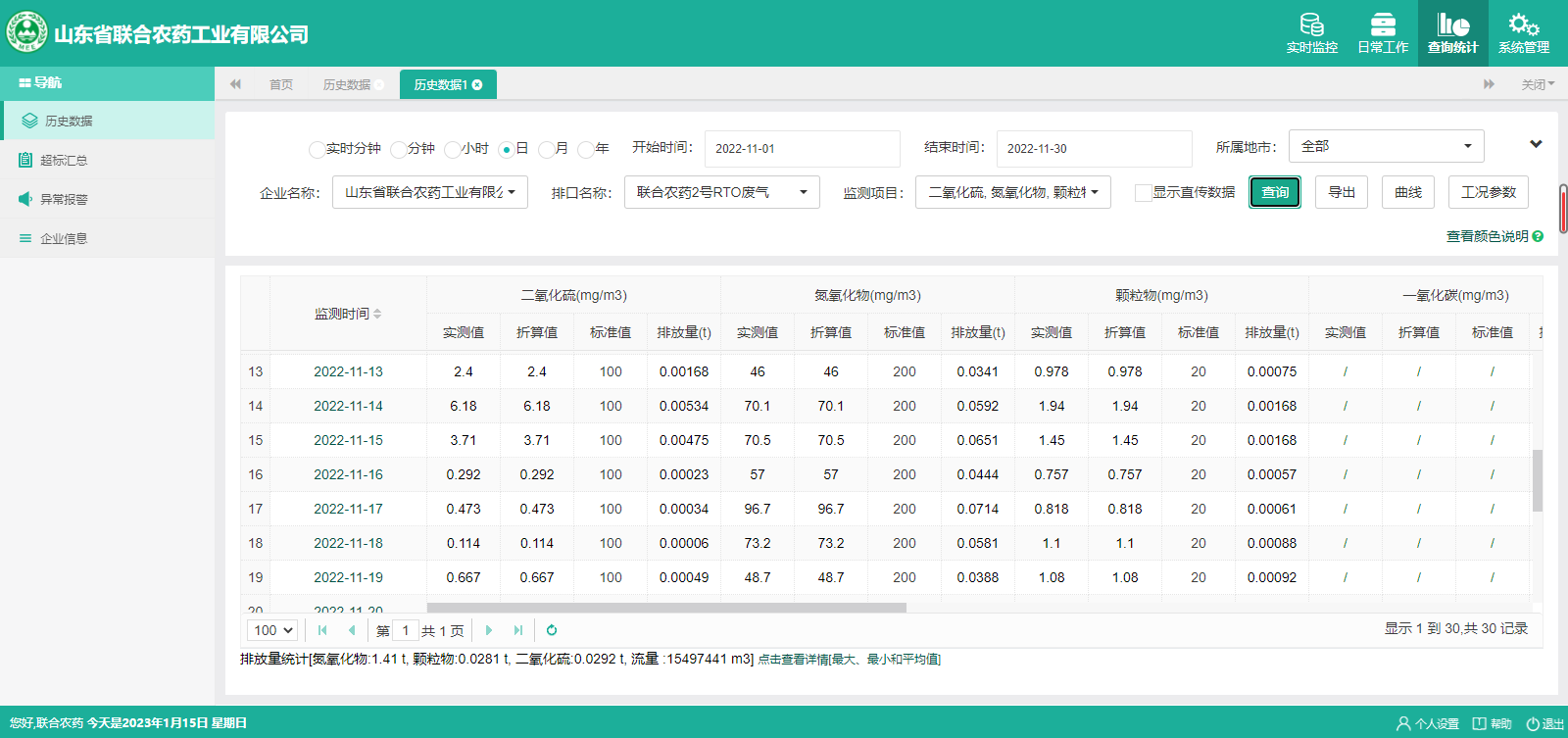Click the 二氧化硫(mg/m3) column group header
Screen dimensions: 1568x738
pyautogui.click(x=573, y=295)
